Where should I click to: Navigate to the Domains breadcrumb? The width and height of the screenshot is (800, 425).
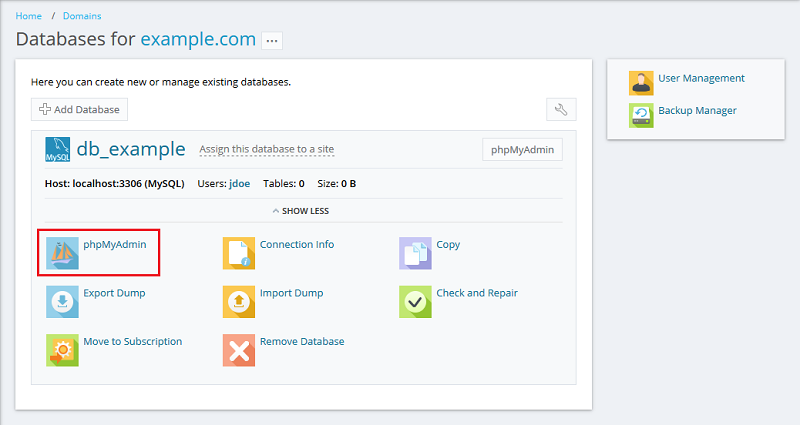pos(82,16)
